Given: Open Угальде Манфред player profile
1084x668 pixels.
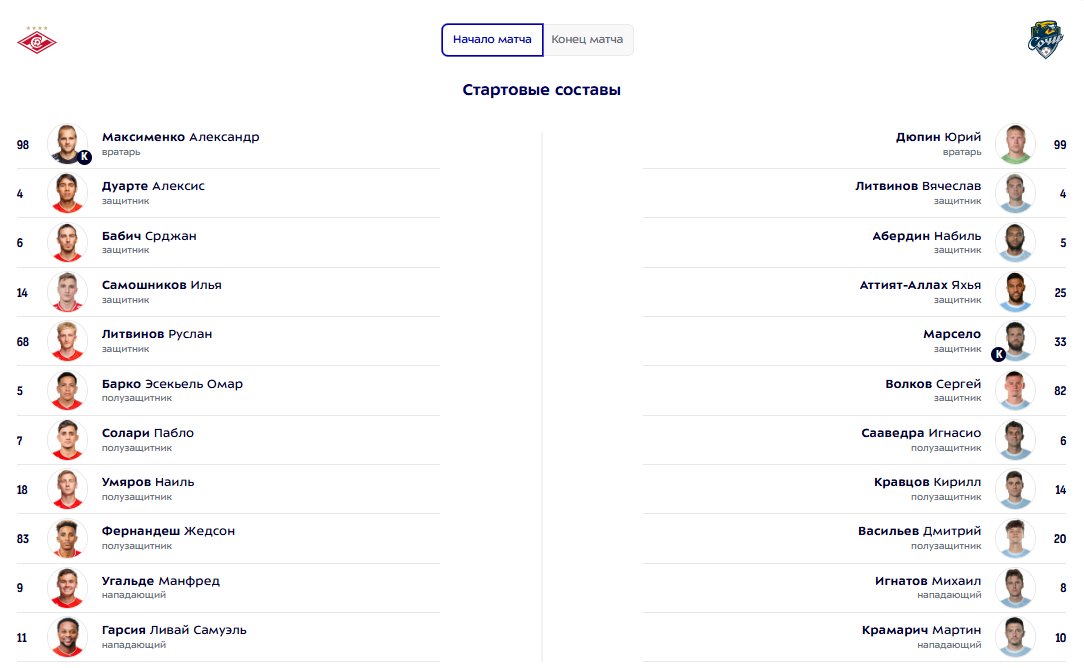Looking at the screenshot, I should [x=160, y=581].
